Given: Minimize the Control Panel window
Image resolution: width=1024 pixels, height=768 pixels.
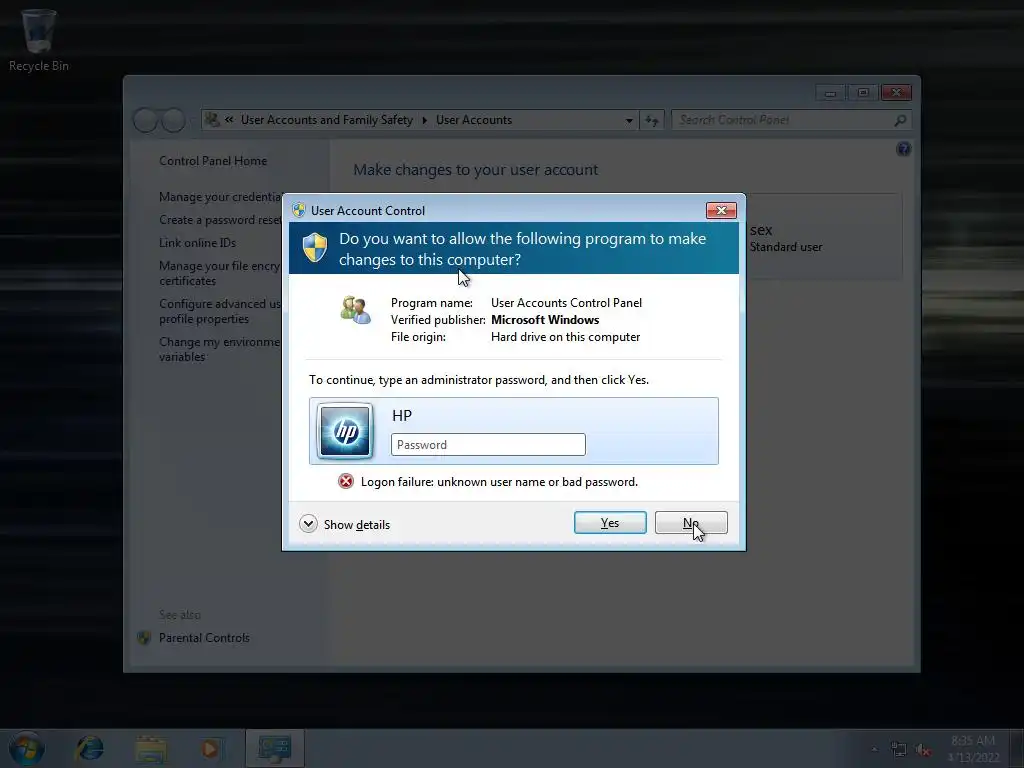Looking at the screenshot, I should [x=830, y=93].
